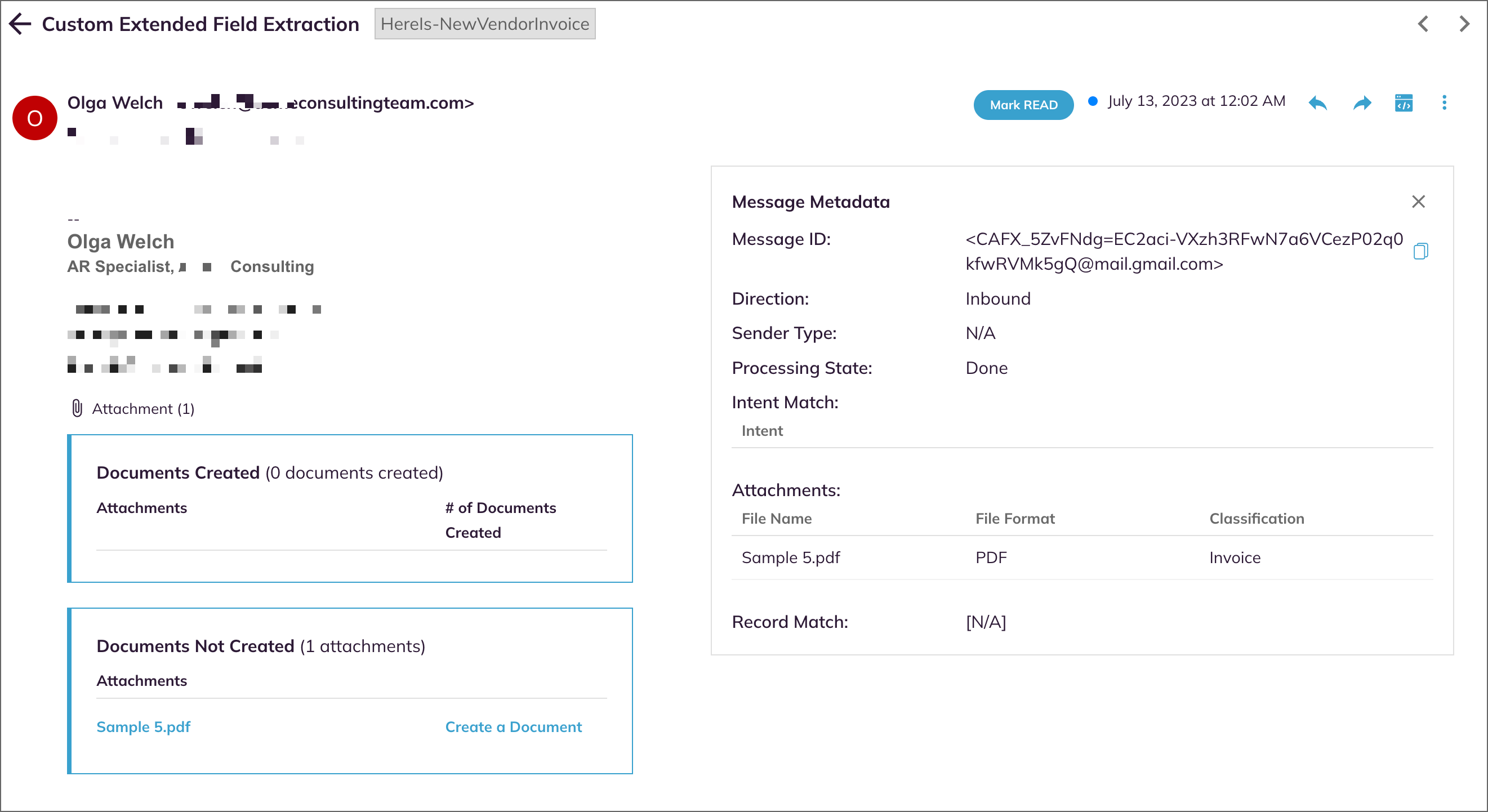The image size is (1488, 812).
Task: Select the Sample 5.pdf row in Attachments metadata
Action: [791, 557]
